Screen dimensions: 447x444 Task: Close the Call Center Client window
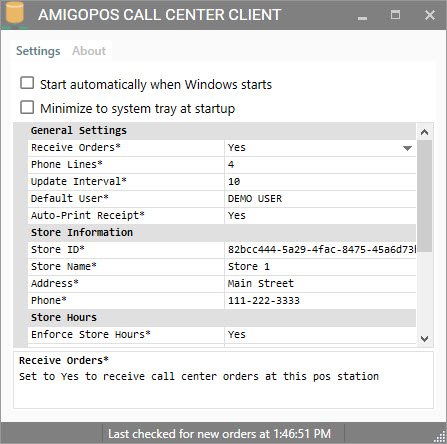click(x=430, y=15)
